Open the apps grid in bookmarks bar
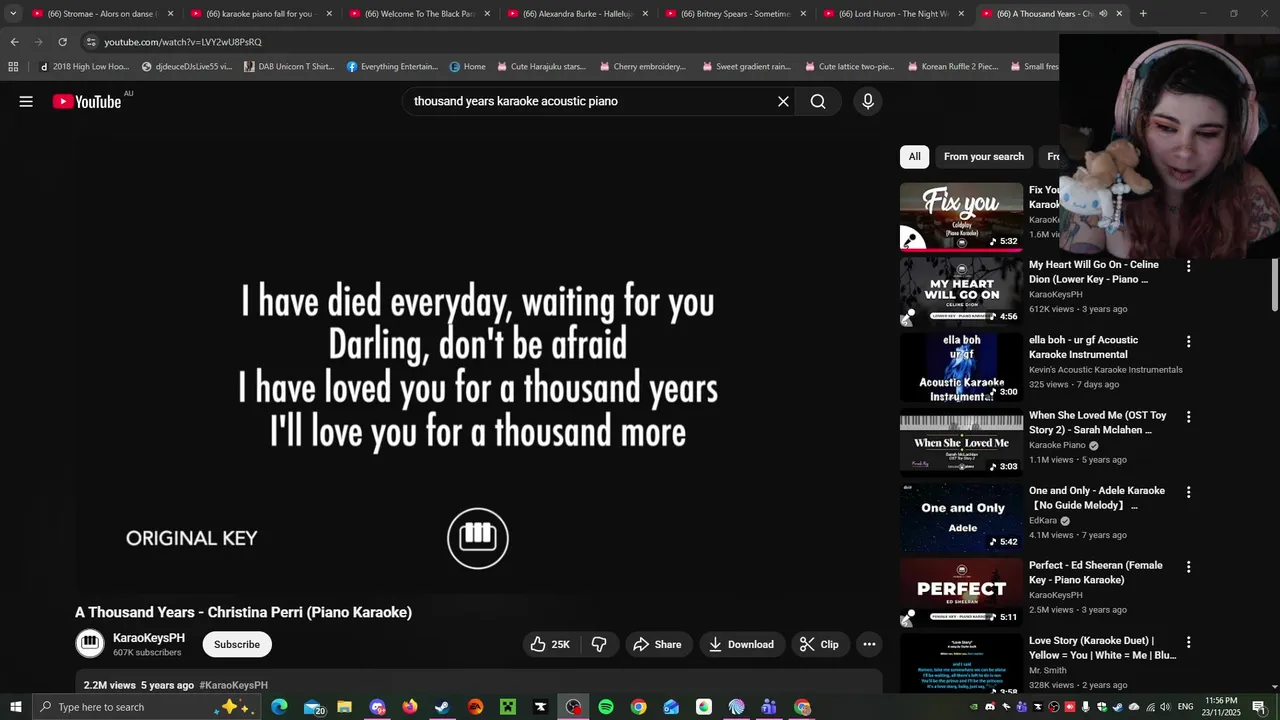Screen dimensions: 1280x720 pyautogui.click(x=13, y=67)
